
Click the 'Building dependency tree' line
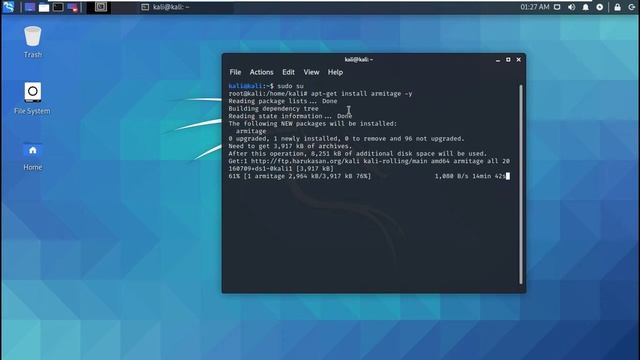coord(273,109)
